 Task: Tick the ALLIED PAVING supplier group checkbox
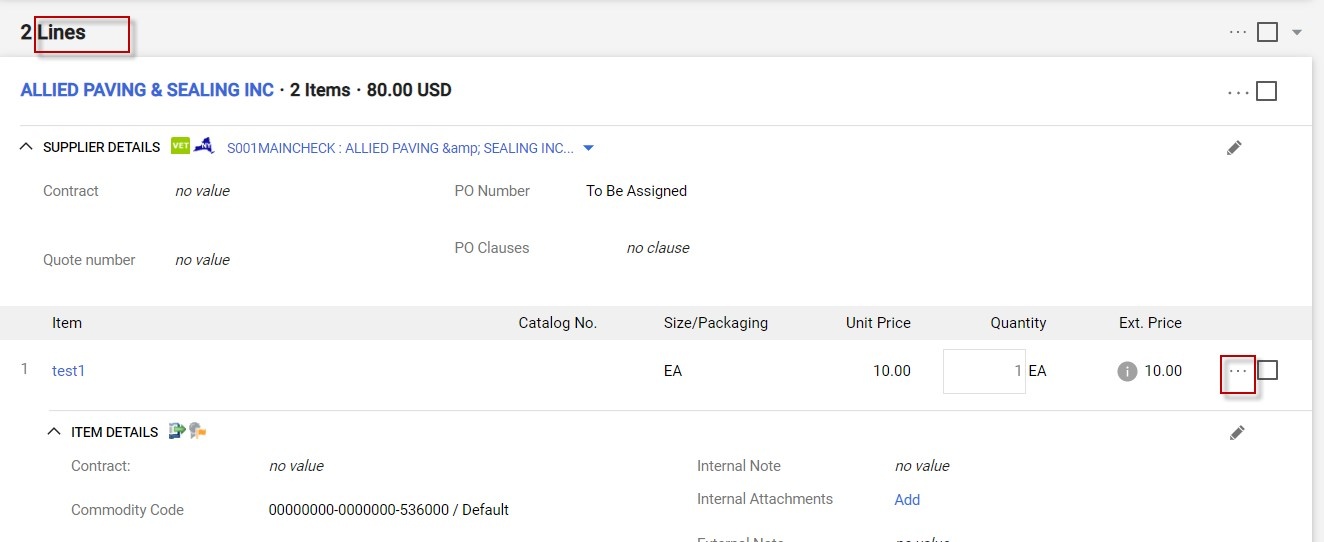(1267, 91)
